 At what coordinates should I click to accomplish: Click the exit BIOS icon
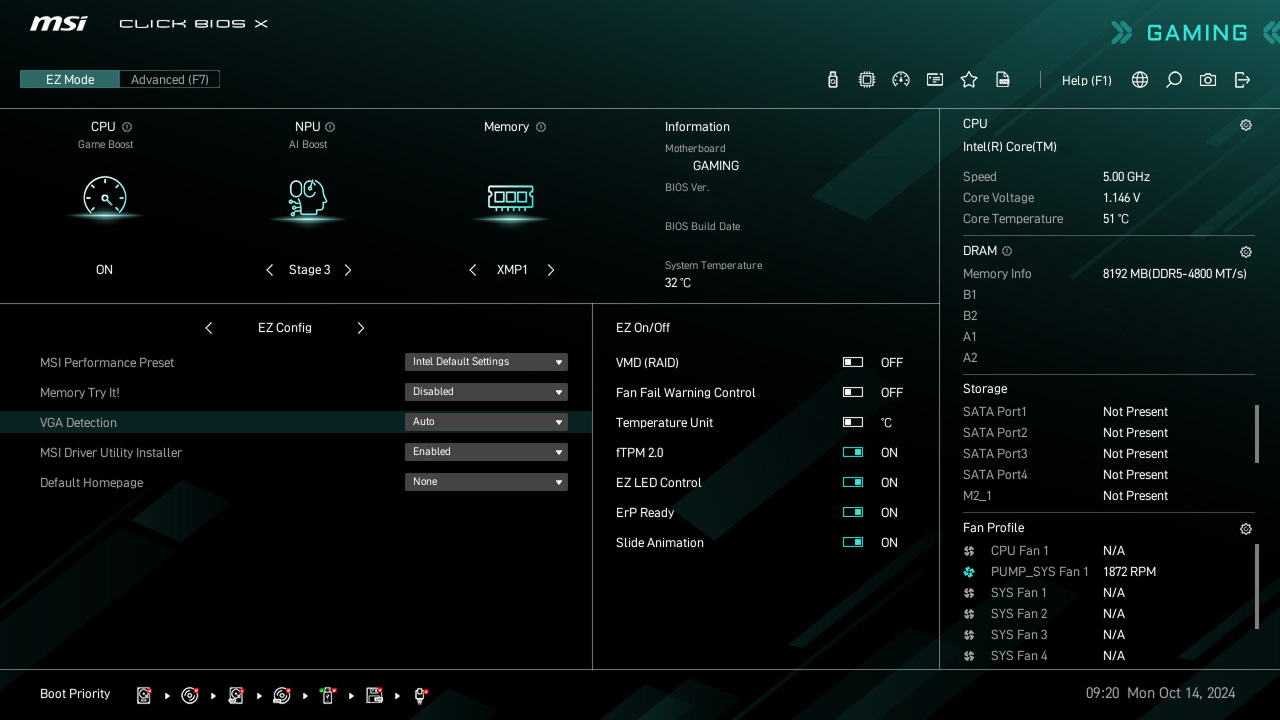click(x=1242, y=79)
